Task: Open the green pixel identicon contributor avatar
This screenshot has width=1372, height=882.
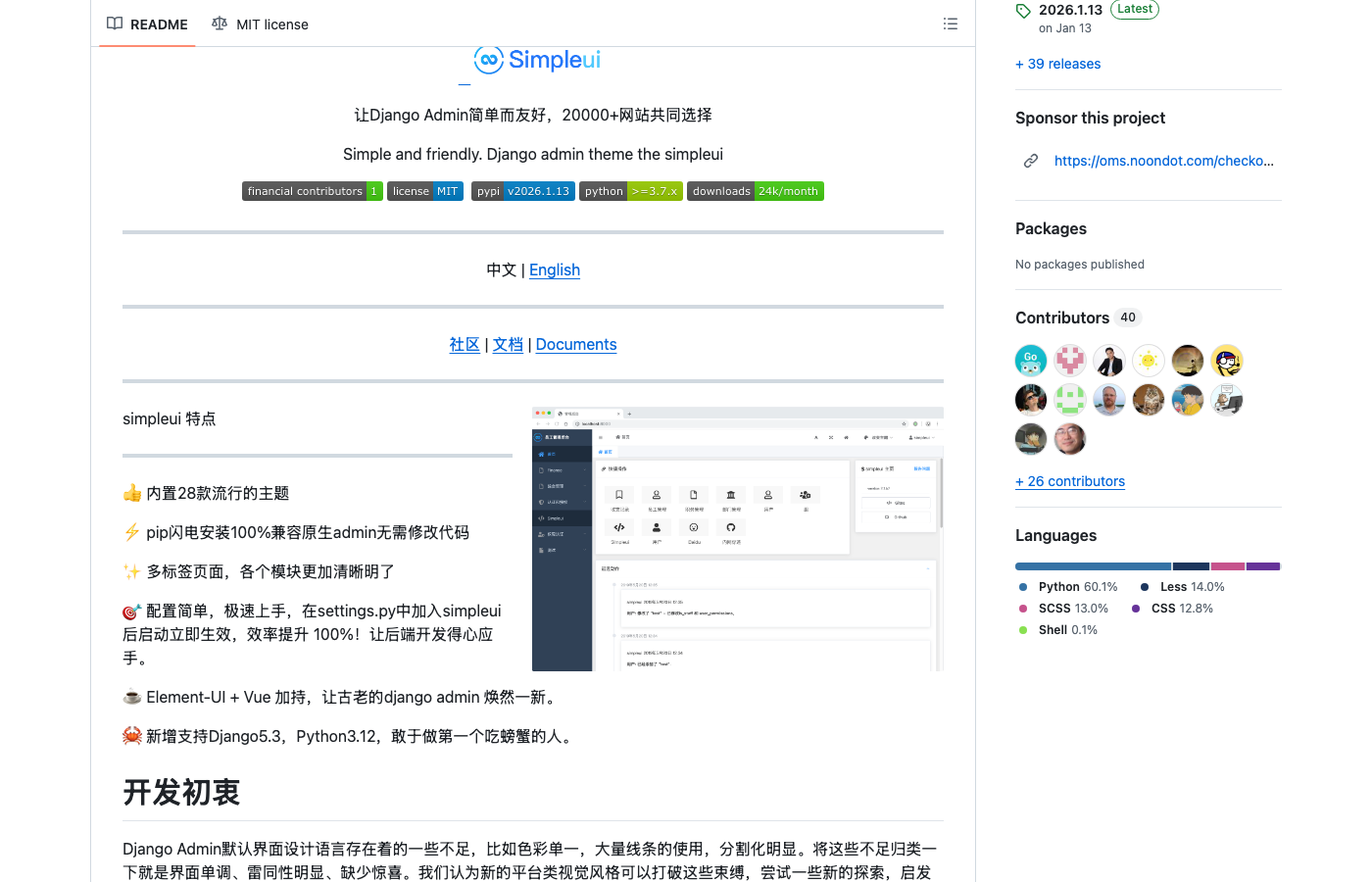Action: pos(1070,400)
